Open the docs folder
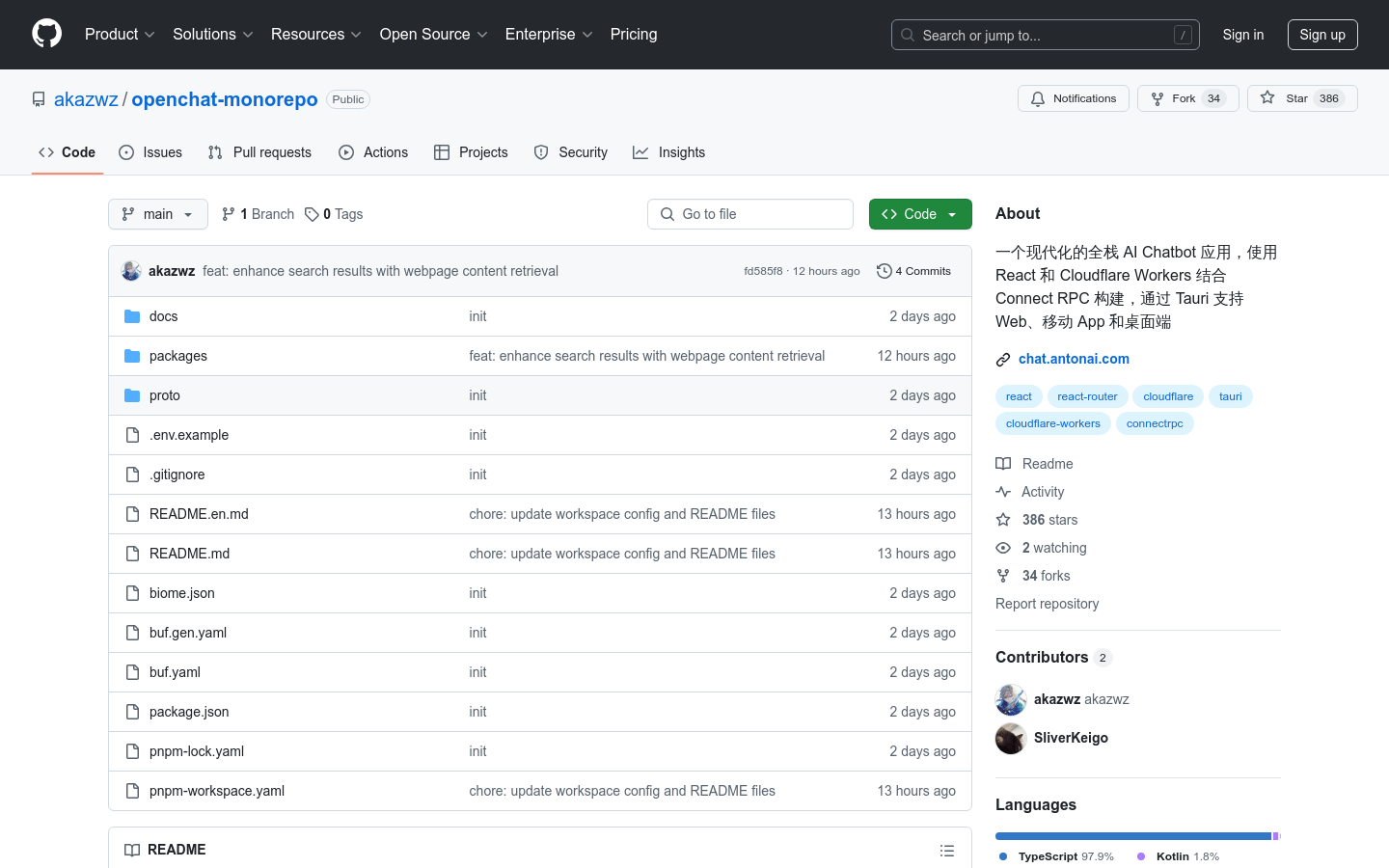Image resolution: width=1389 pixels, height=868 pixels. (163, 316)
